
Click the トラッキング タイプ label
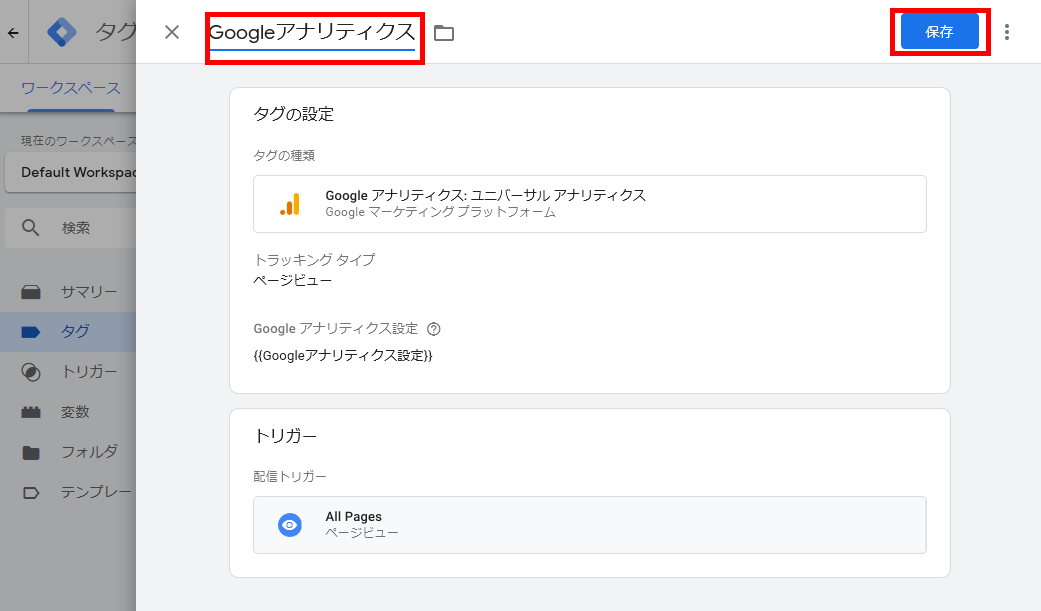314,260
